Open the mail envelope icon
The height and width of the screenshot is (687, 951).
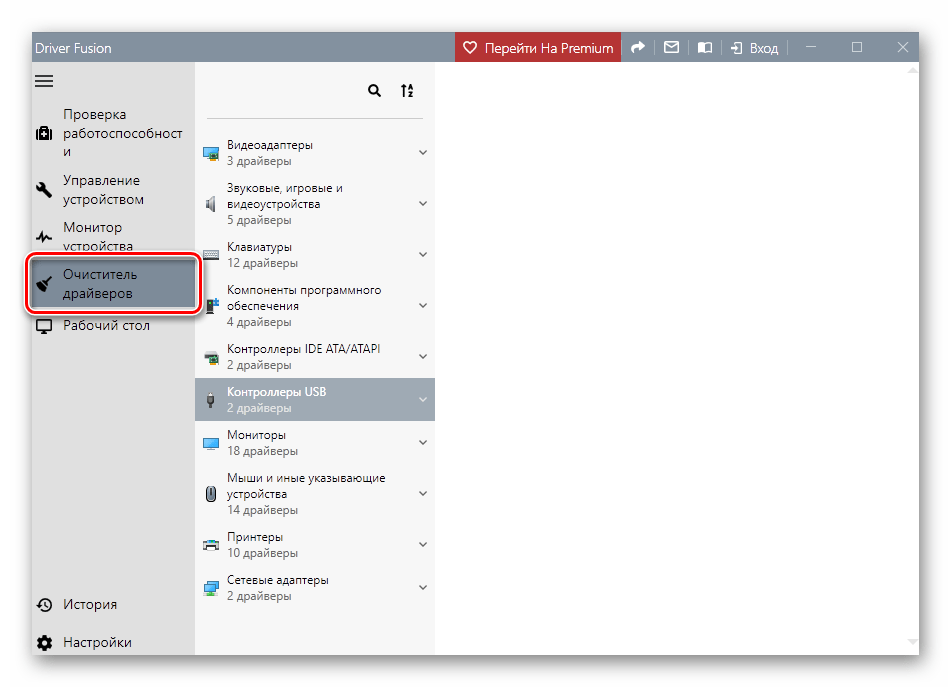pos(671,47)
